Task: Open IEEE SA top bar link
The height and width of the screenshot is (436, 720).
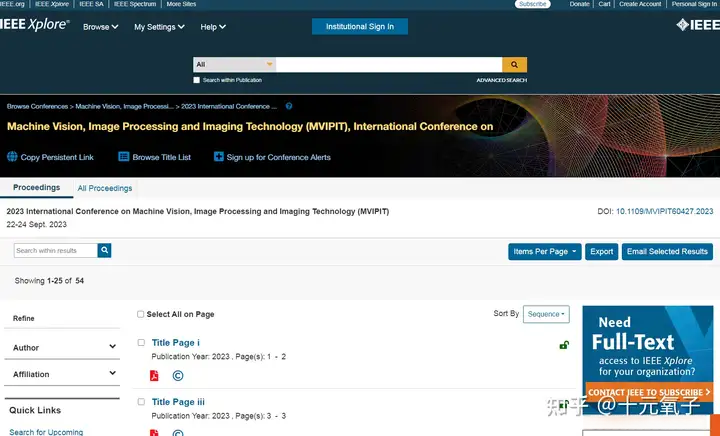Action: pos(91,4)
